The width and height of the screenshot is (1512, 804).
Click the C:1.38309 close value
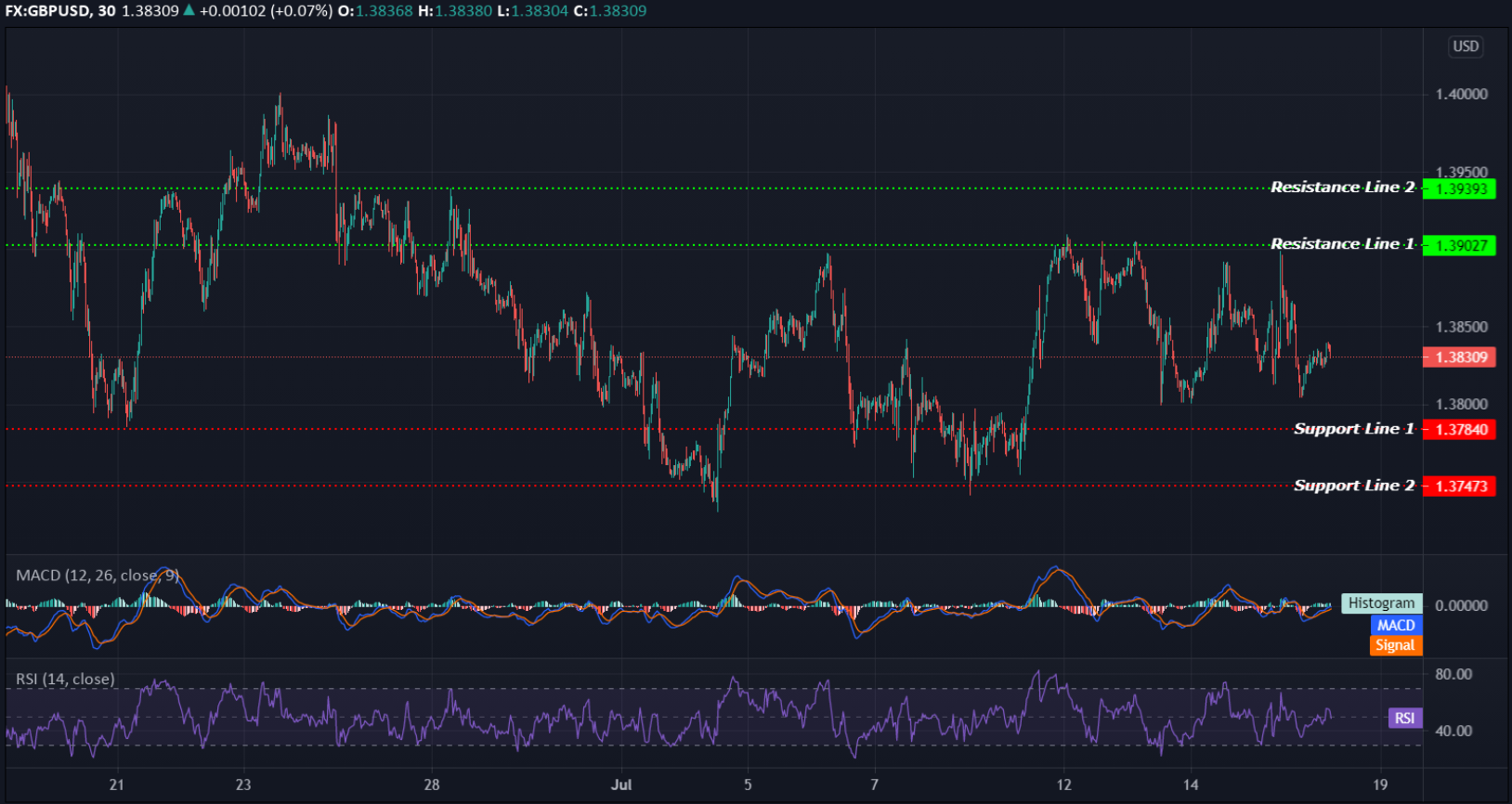610,11
